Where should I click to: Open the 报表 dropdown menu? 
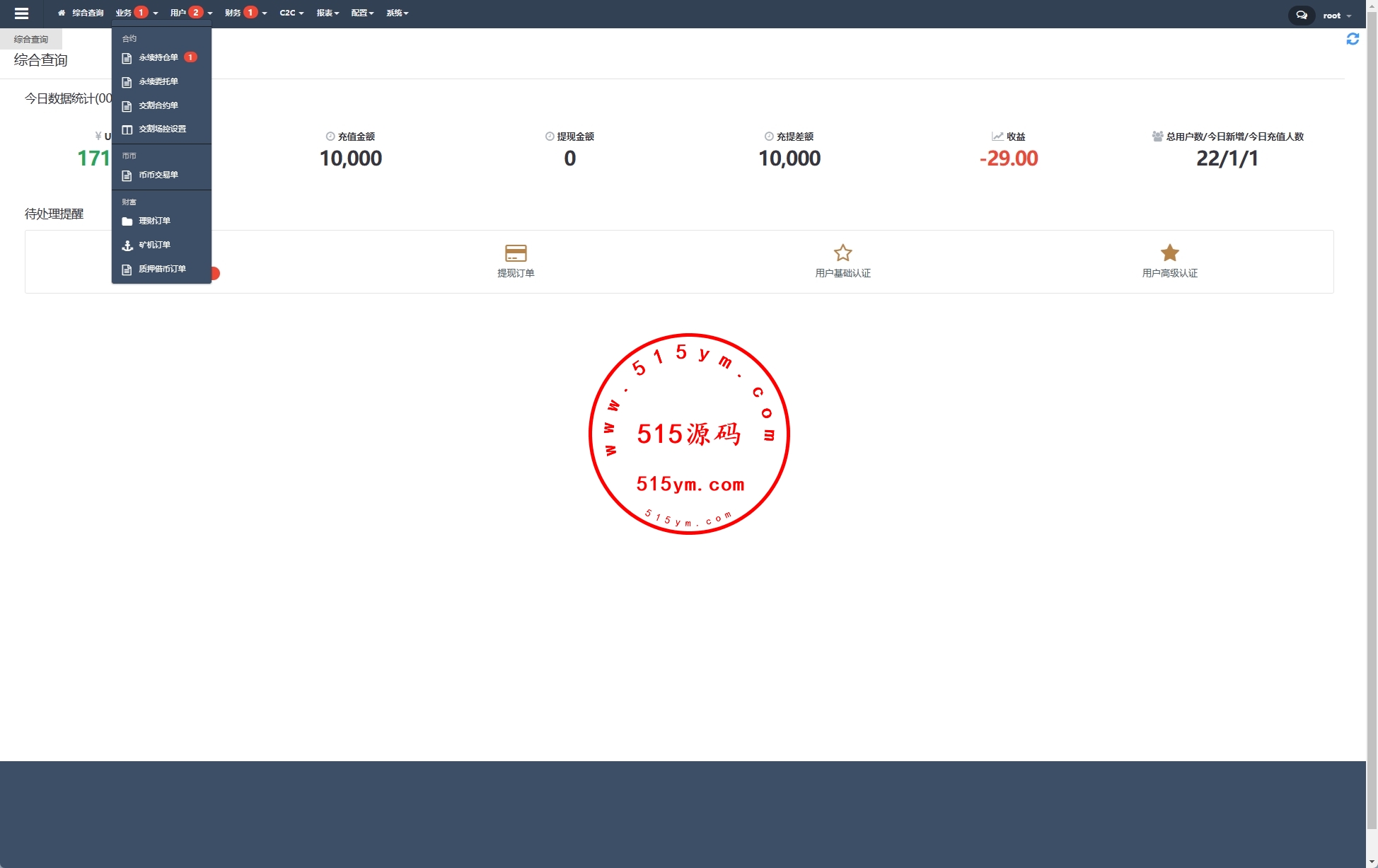pyautogui.click(x=328, y=13)
